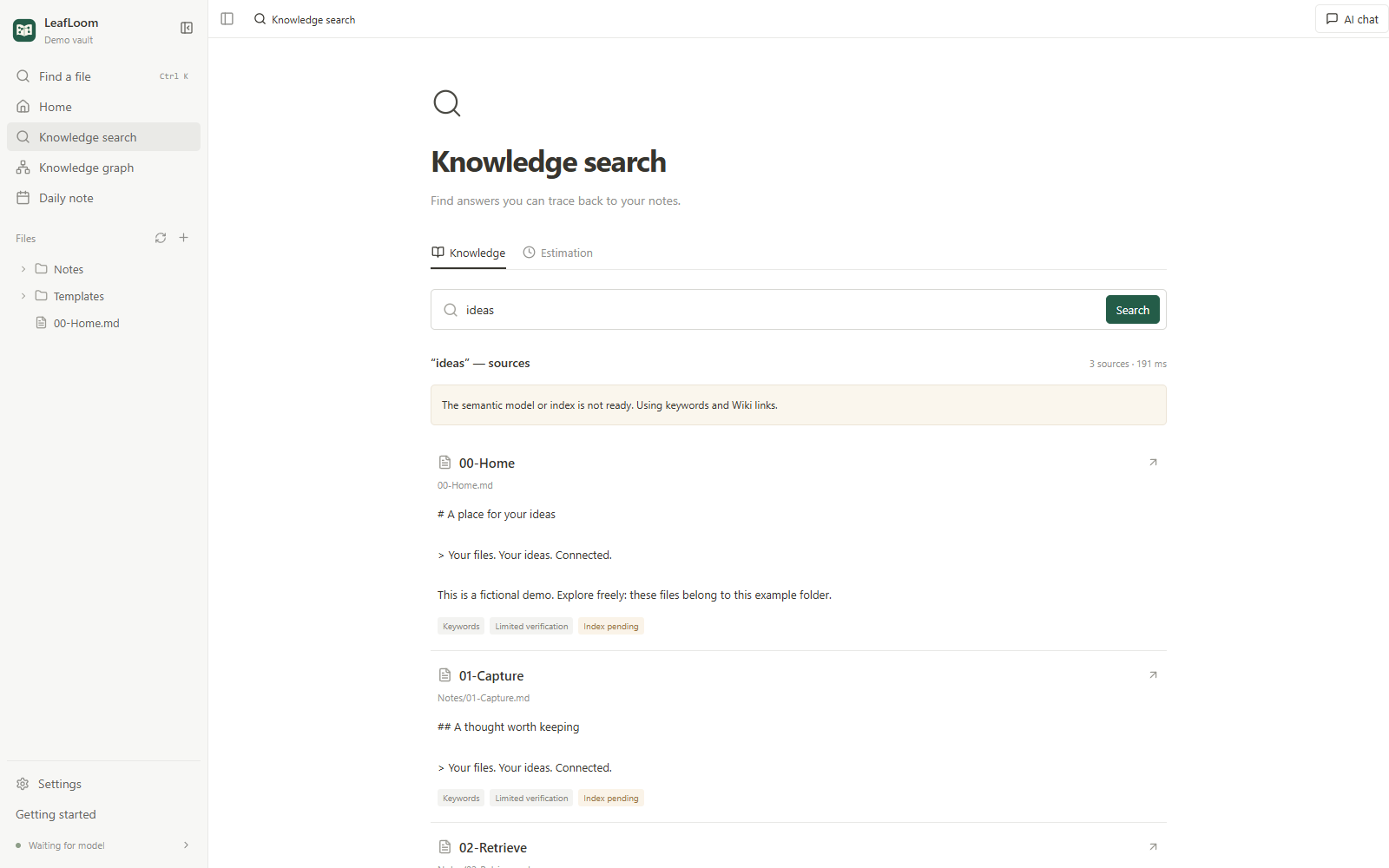
Task: Open 00-Home result via arrow icon
Action: click(x=1153, y=462)
